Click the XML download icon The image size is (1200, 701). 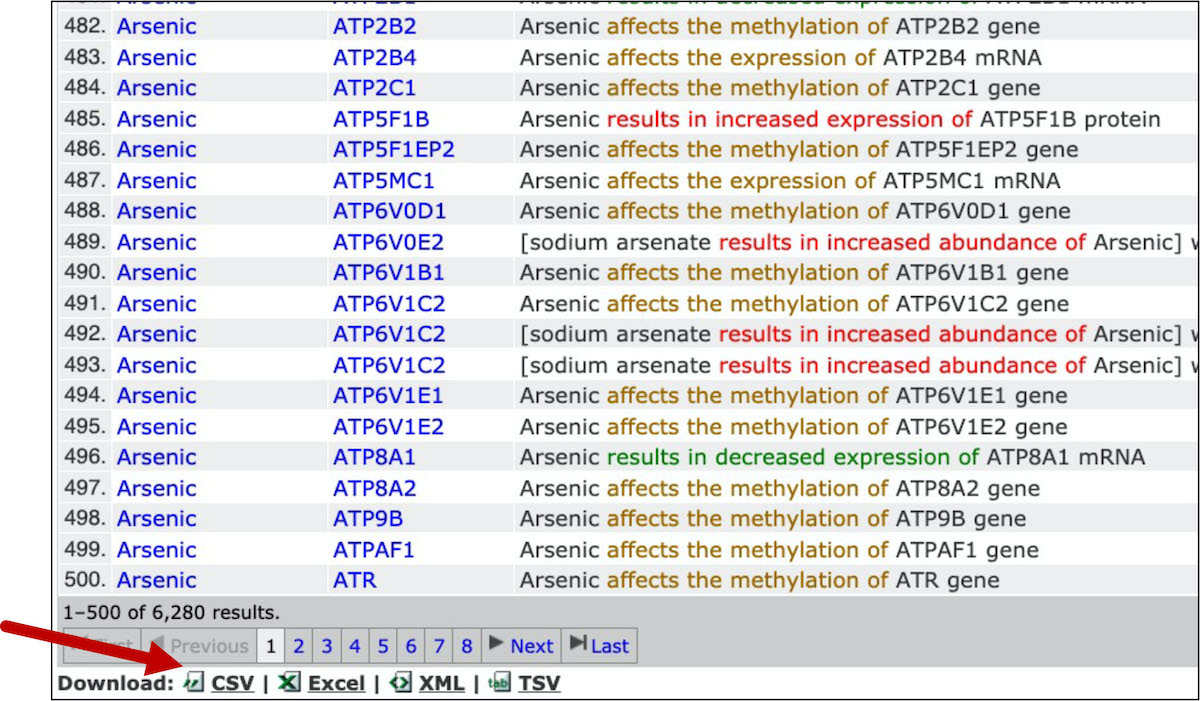[x=400, y=683]
